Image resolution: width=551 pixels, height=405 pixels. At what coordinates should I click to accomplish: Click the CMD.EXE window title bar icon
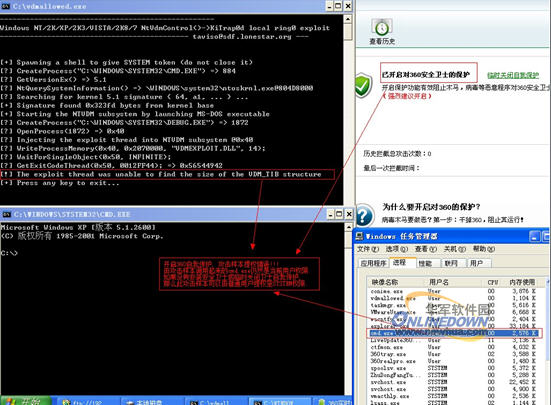coord(6,214)
